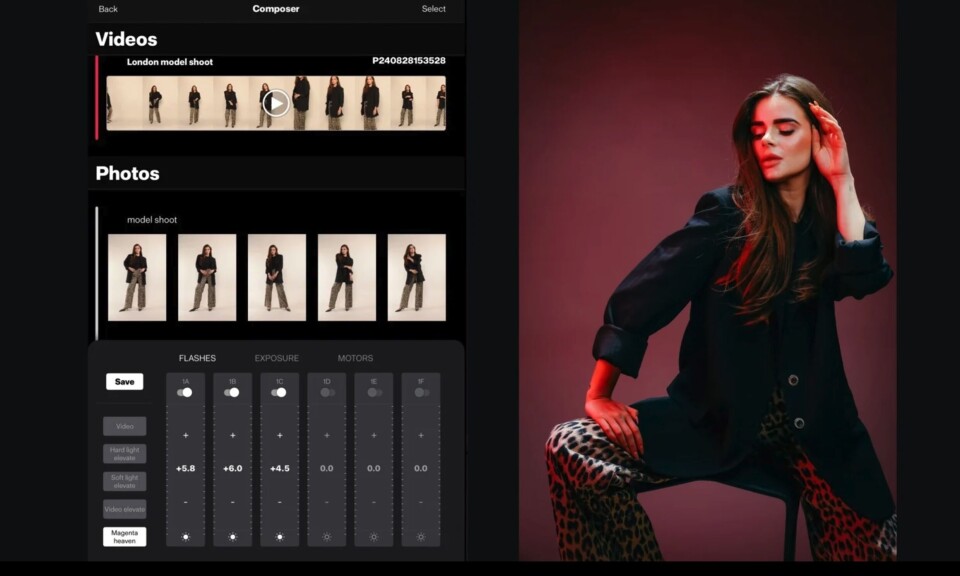Screen dimensions: 960x576
Task: Go Back from the Composer screen
Action: point(108,9)
